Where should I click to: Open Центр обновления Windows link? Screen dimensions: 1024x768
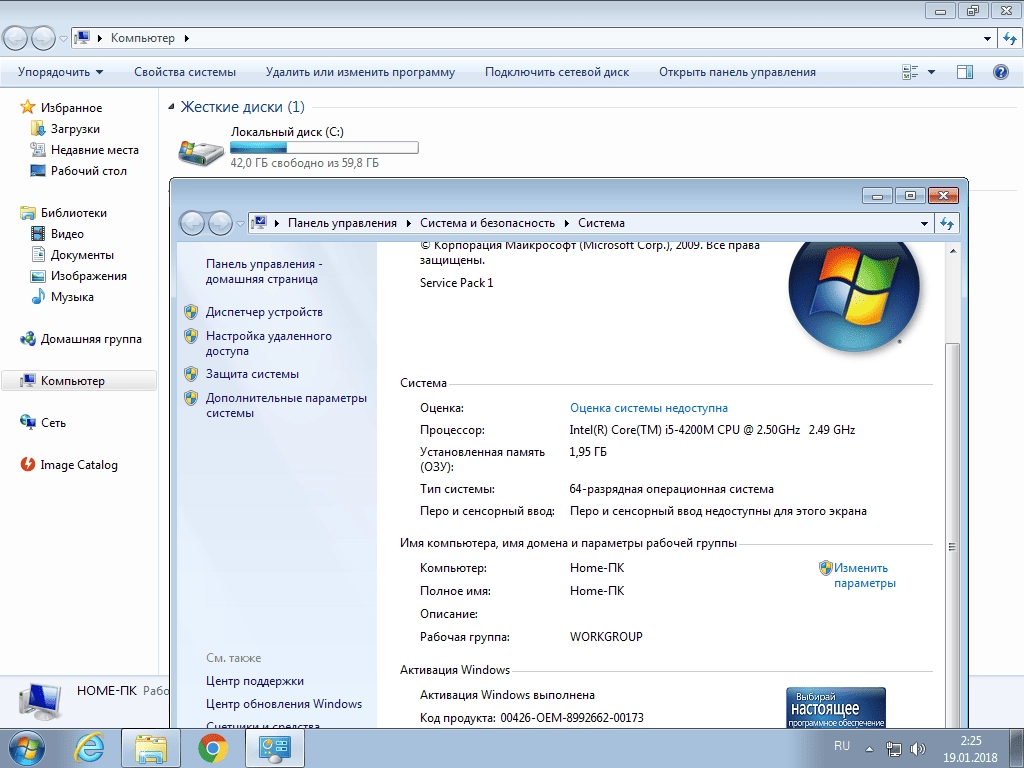tap(283, 704)
